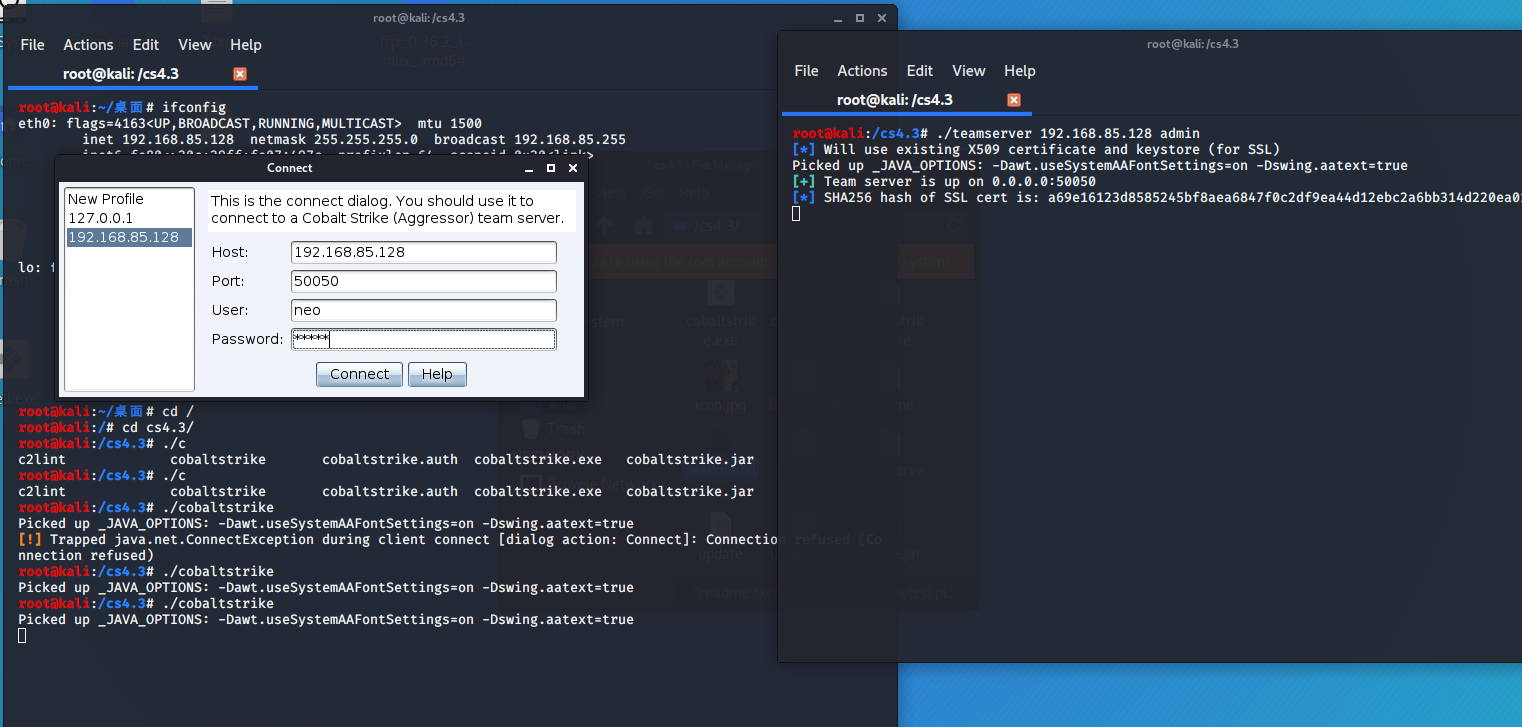Minimize the Connect dialog
This screenshot has height=727, width=1522.
tap(529, 168)
